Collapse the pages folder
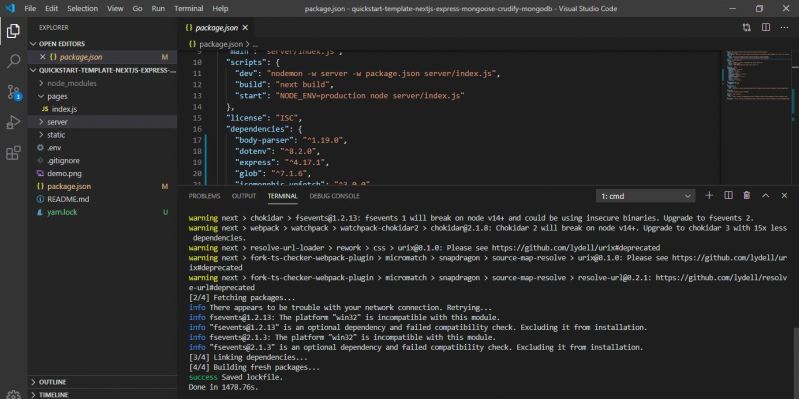This screenshot has width=799, height=399. 102,96
